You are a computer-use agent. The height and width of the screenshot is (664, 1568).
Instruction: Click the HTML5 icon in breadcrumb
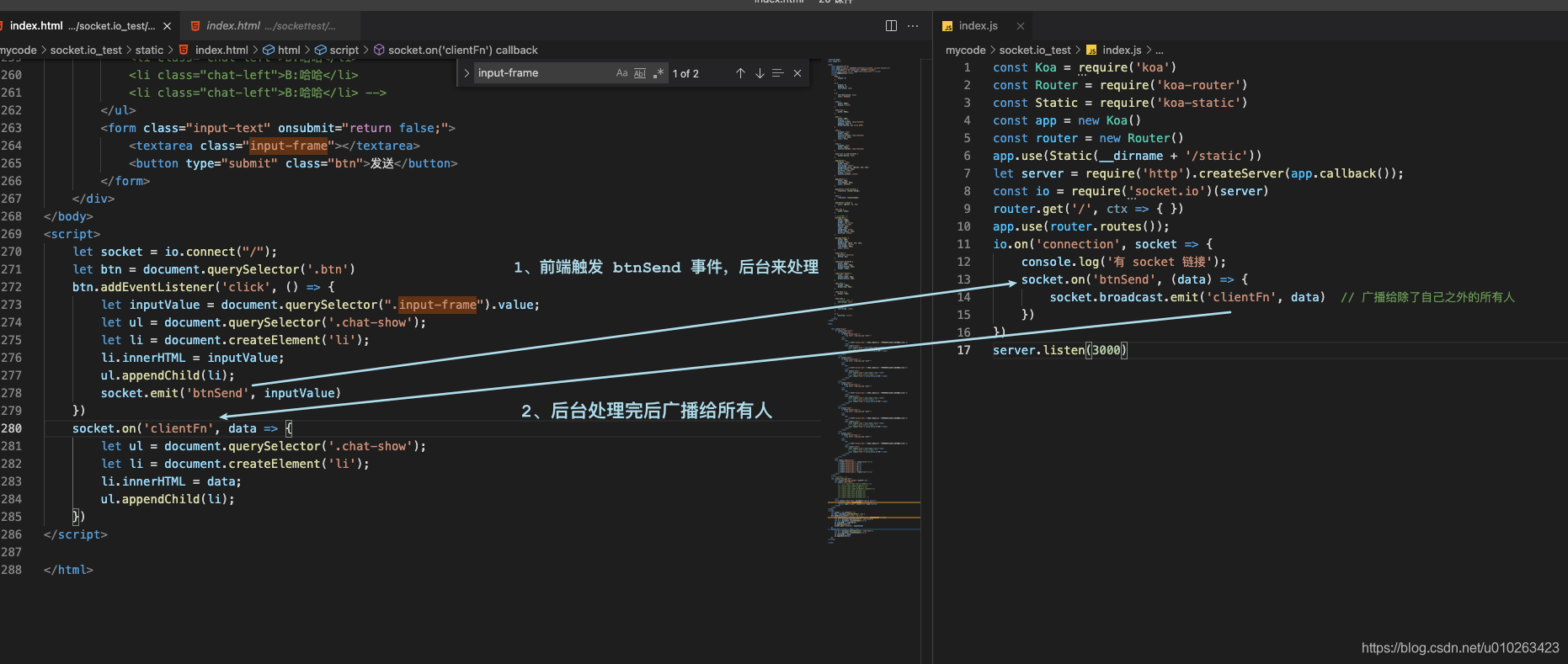(x=184, y=50)
